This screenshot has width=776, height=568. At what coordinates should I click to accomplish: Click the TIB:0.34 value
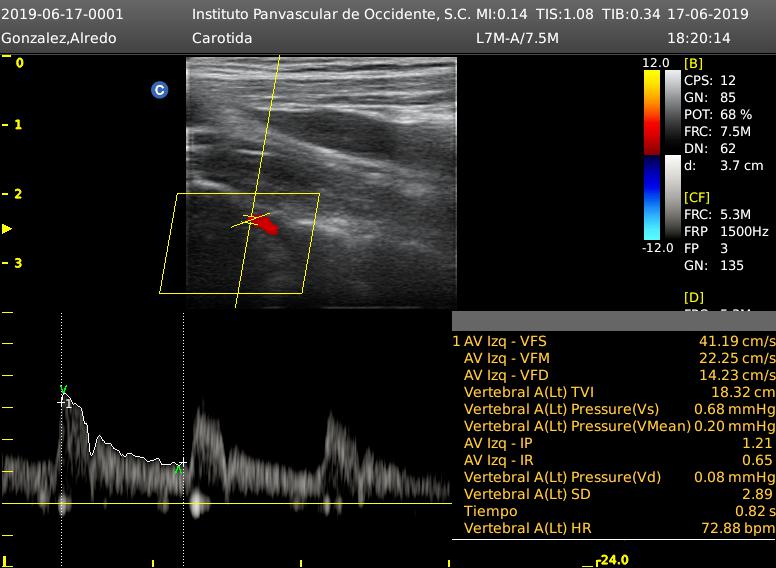631,14
